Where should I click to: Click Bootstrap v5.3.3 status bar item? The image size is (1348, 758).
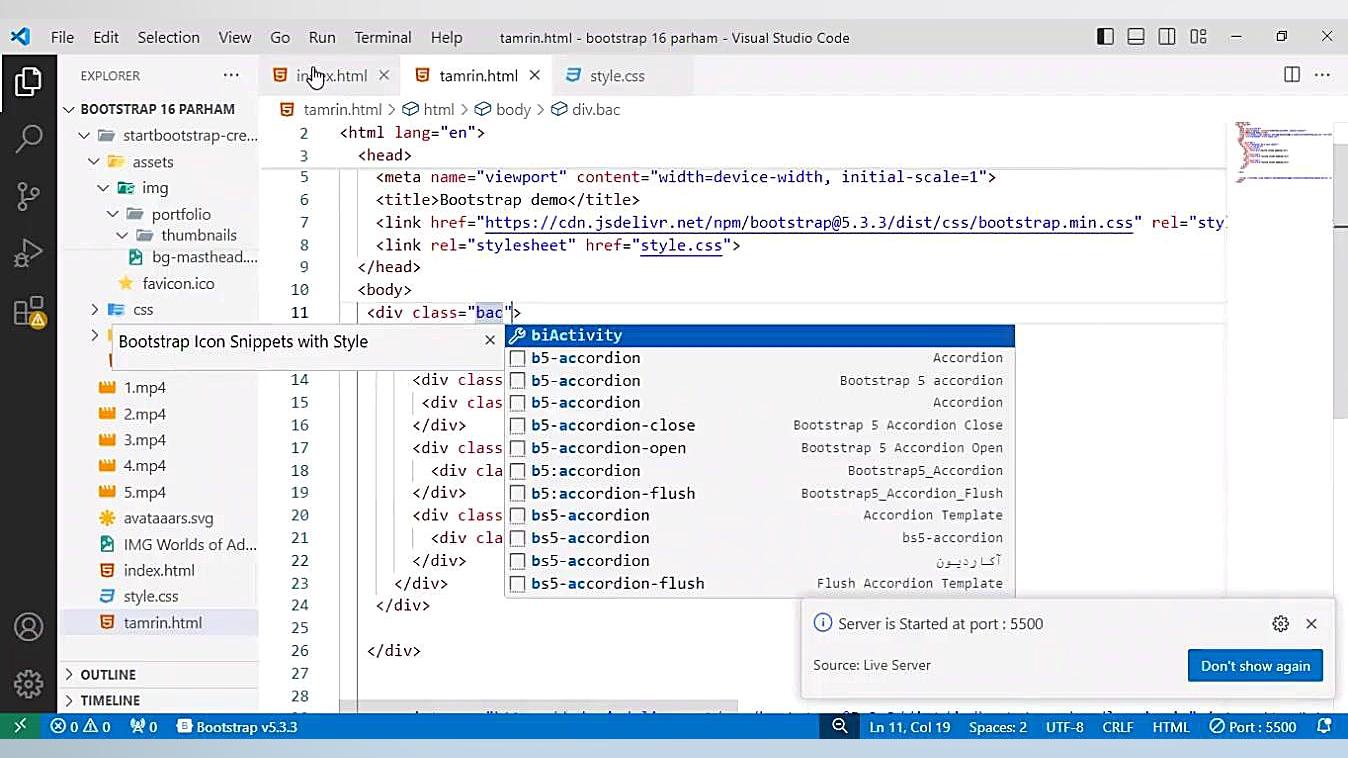coord(237,727)
